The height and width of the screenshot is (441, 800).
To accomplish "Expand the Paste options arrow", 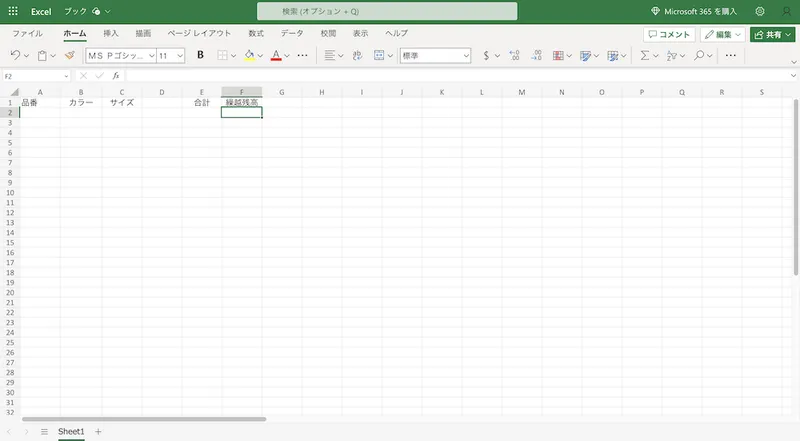I will (53, 56).
